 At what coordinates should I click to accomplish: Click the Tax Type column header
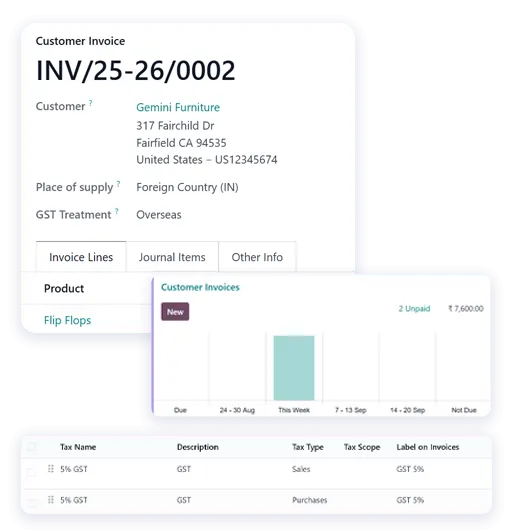tap(308, 447)
